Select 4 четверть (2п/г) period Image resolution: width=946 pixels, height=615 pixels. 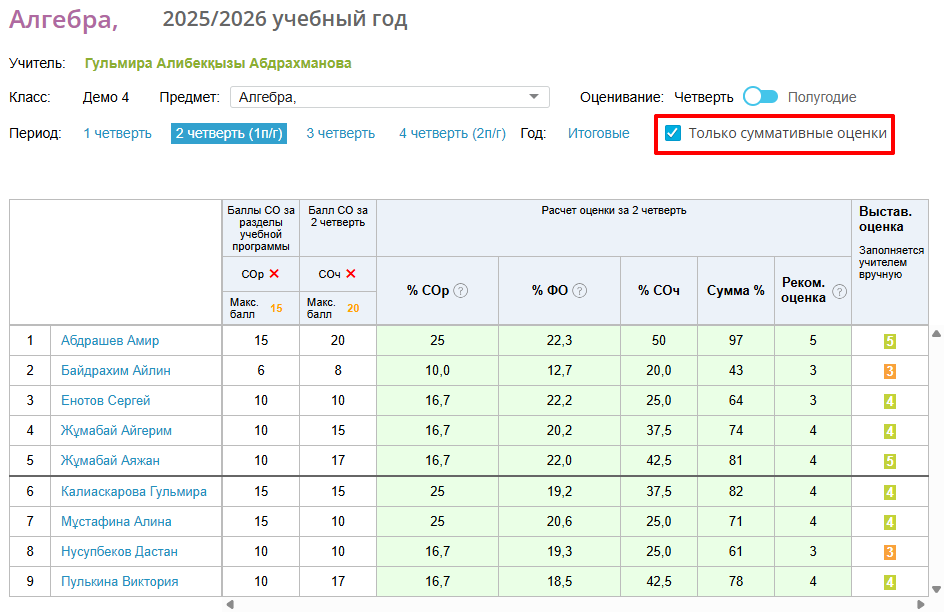(x=452, y=134)
